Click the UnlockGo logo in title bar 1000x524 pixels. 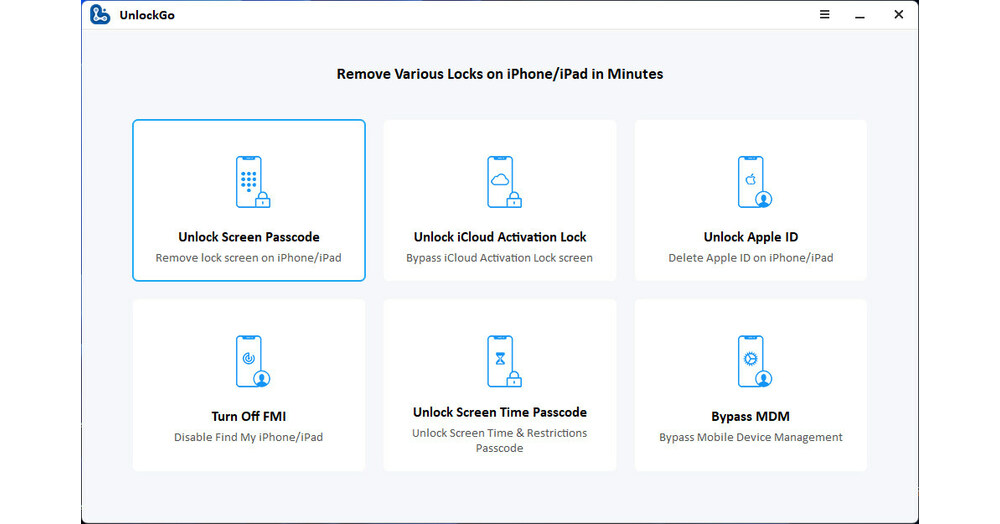pos(100,15)
